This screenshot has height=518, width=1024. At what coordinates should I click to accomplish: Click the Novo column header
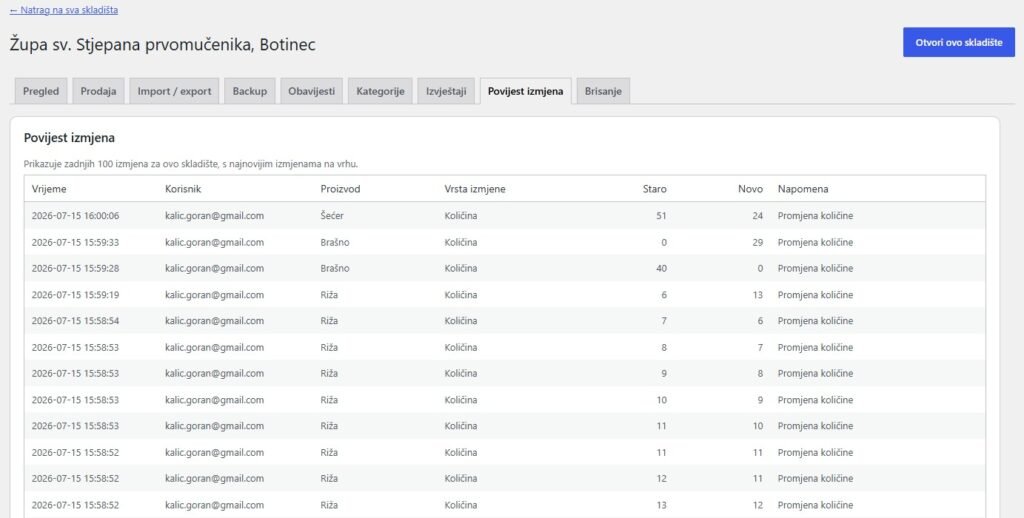click(x=750, y=189)
